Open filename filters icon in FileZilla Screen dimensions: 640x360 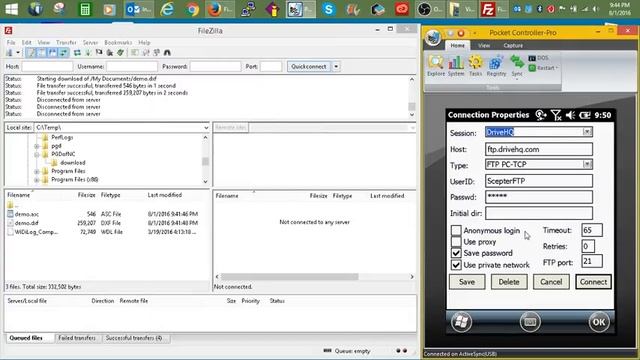click(x=135, y=53)
